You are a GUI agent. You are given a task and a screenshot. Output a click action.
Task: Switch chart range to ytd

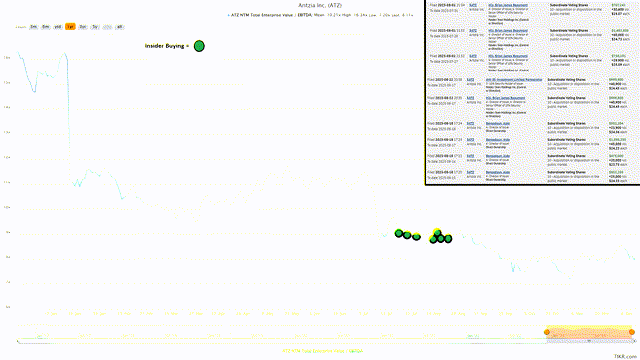coord(58,27)
